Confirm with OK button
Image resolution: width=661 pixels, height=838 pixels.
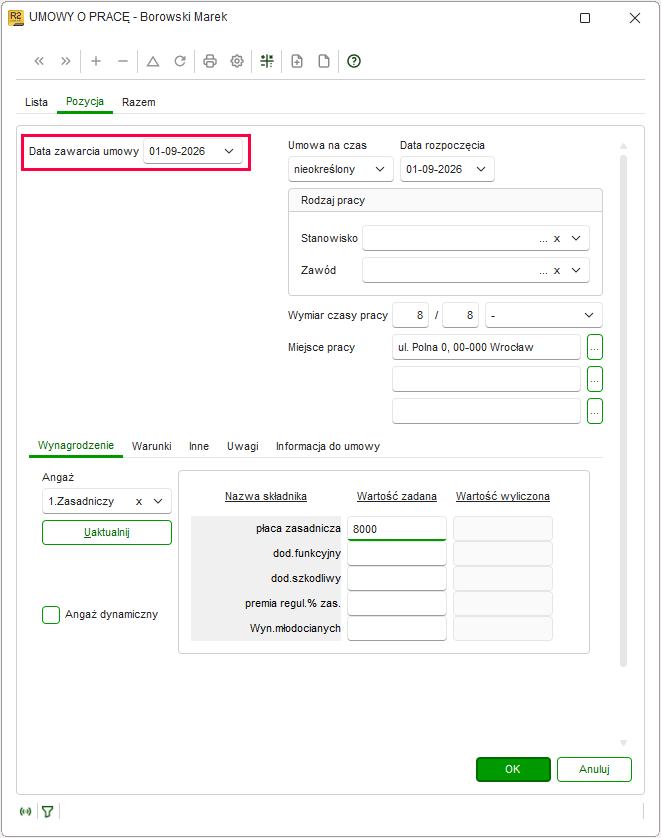coord(513,769)
